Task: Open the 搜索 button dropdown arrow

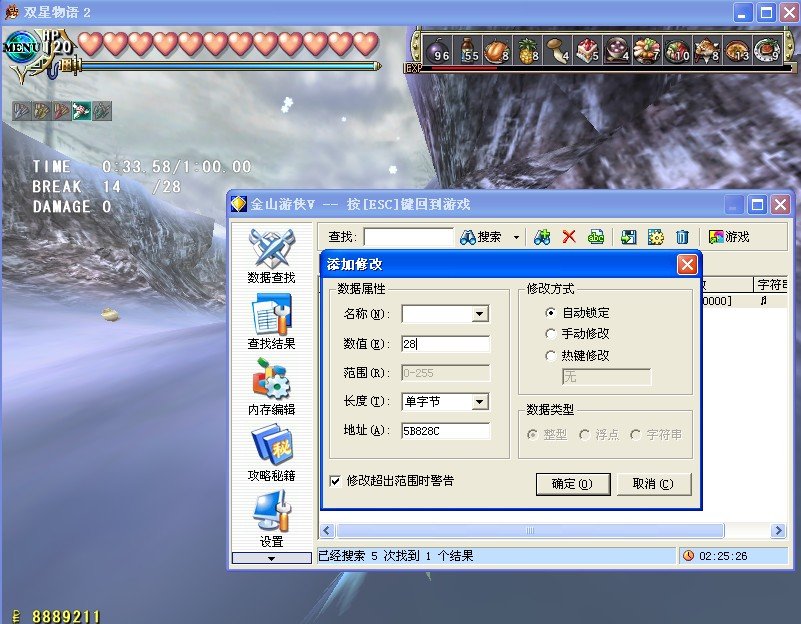Action: [516, 237]
